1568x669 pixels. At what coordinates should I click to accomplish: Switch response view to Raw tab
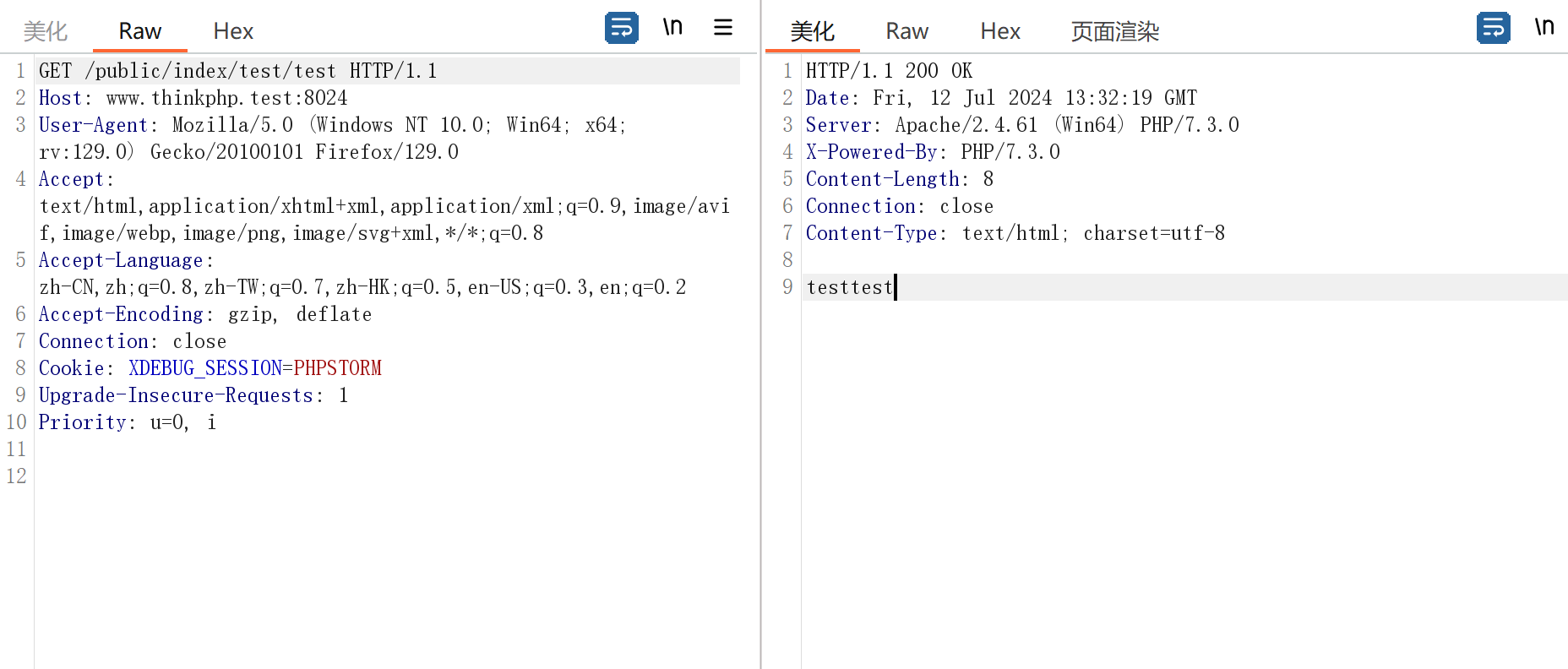(906, 31)
